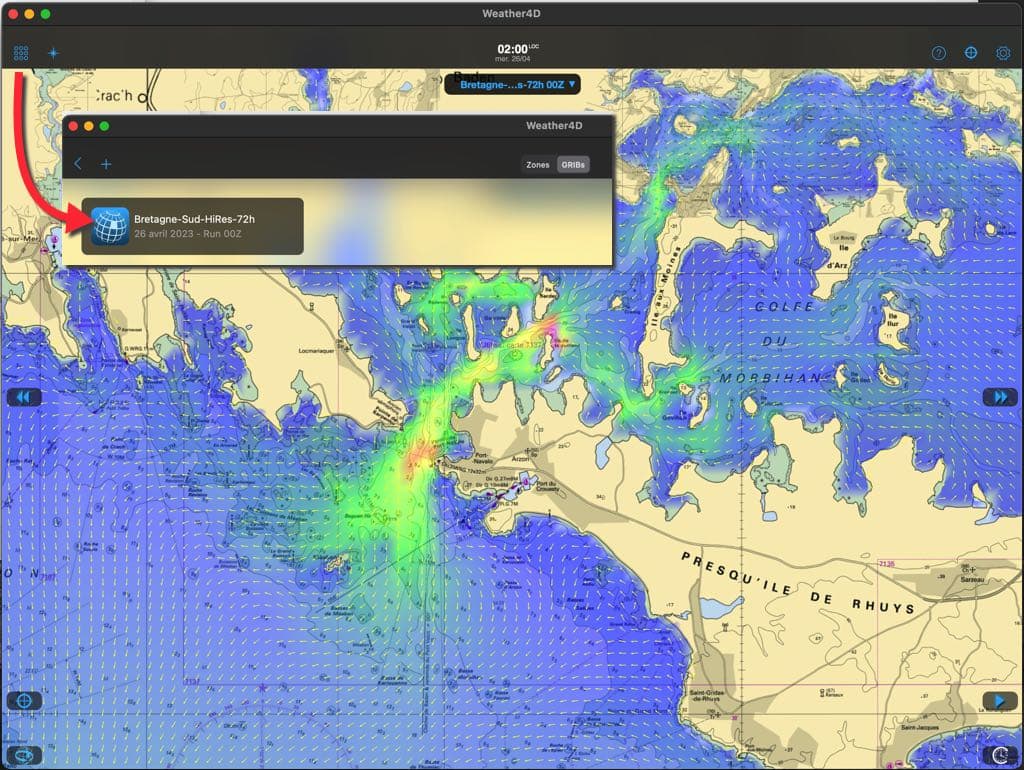Click the blue compass star icon

(x=54, y=53)
